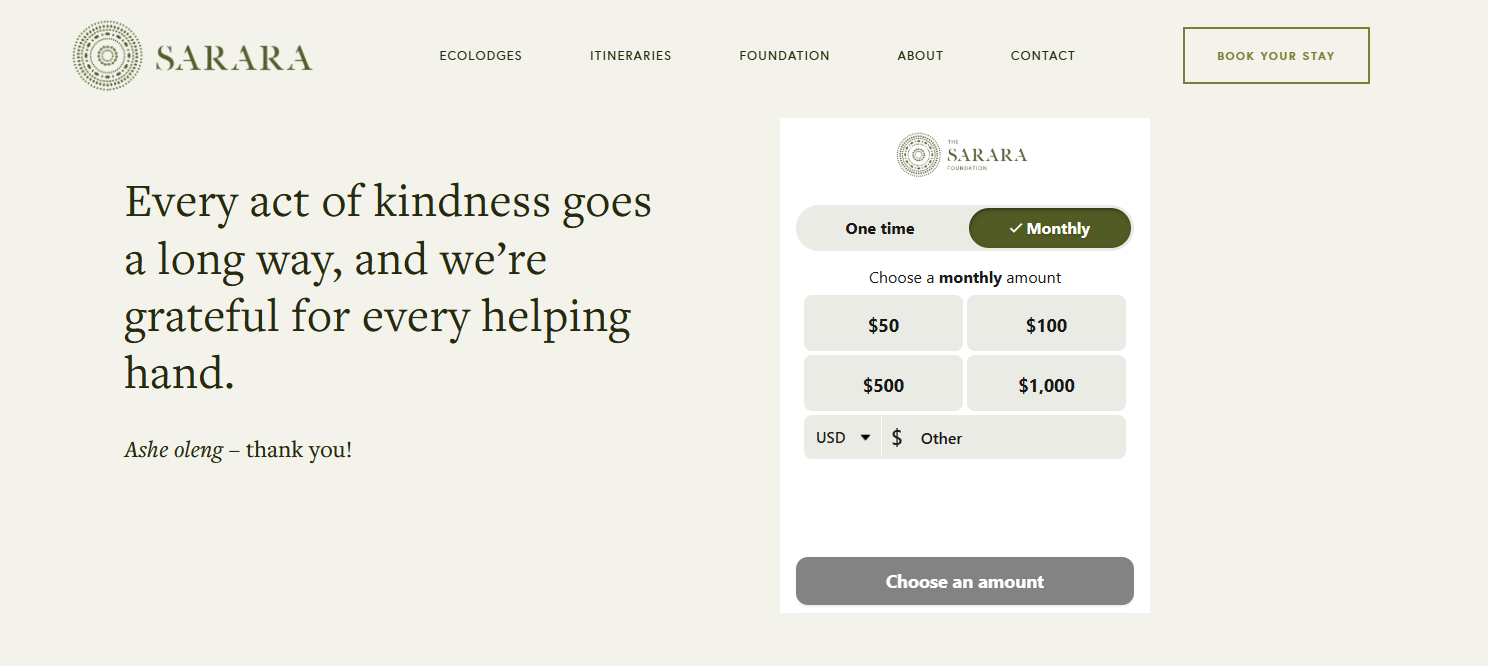Choose the $1,000 donation amount
Image resolution: width=1488 pixels, height=666 pixels.
[x=1046, y=383]
